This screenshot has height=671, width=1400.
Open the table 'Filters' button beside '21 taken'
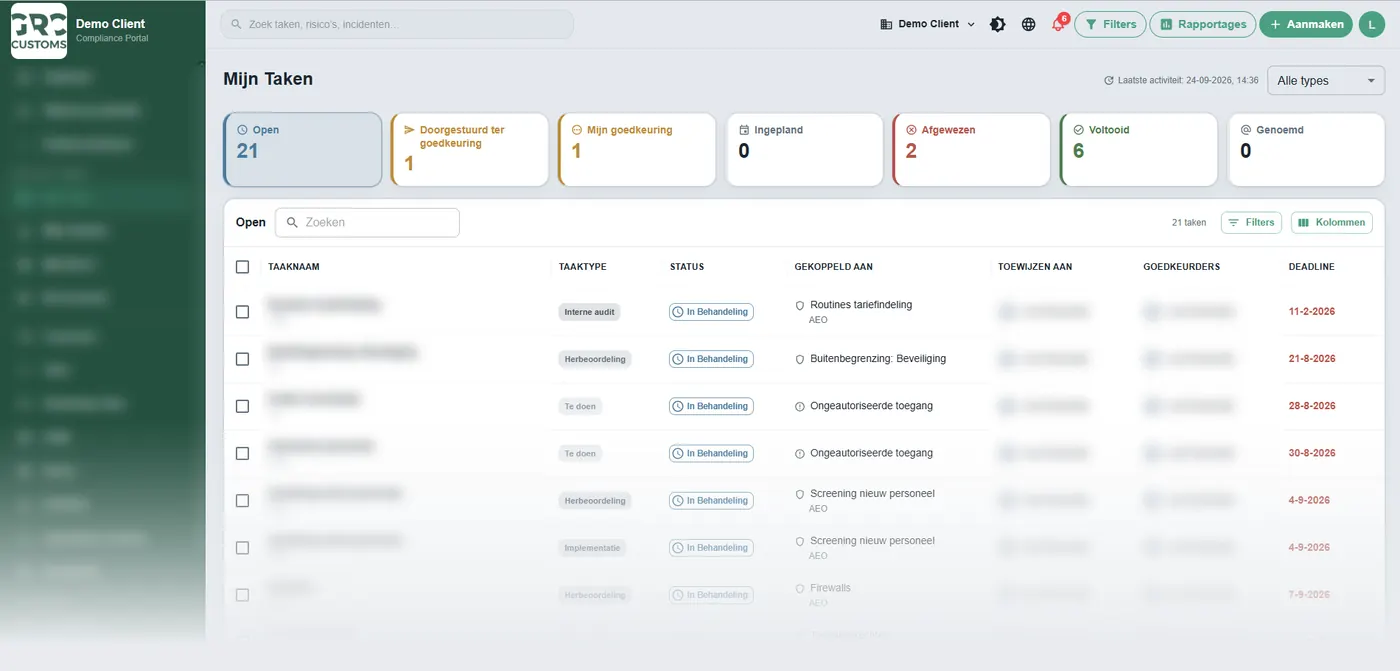[1251, 222]
